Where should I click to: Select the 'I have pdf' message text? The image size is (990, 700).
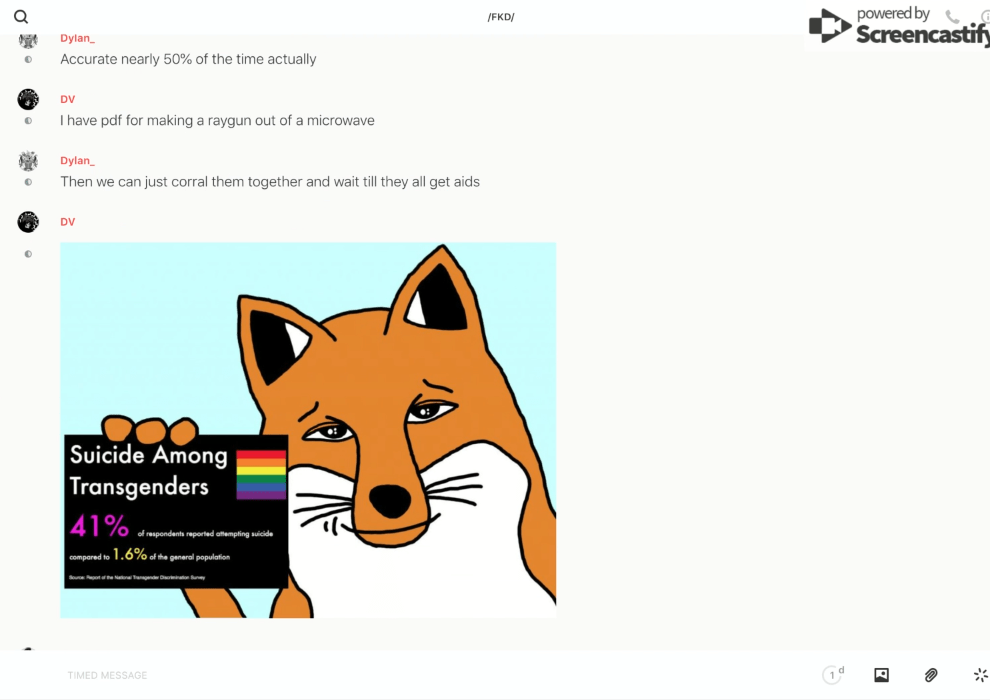[217, 121]
